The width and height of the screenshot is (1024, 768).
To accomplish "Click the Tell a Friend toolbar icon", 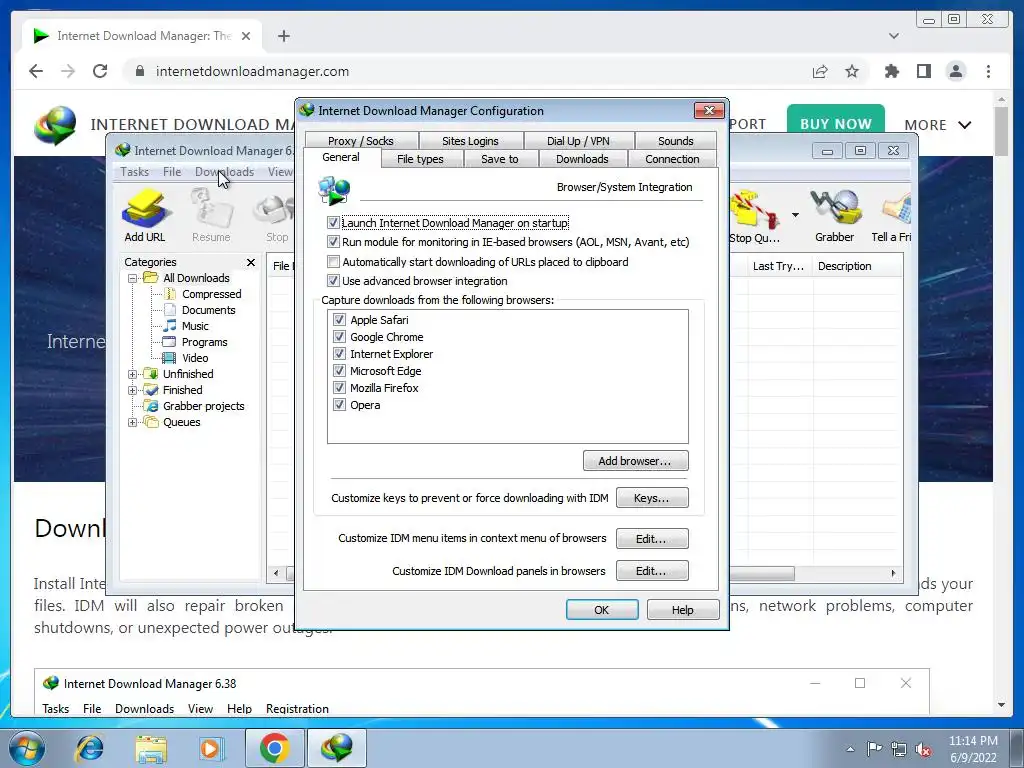I will click(891, 216).
